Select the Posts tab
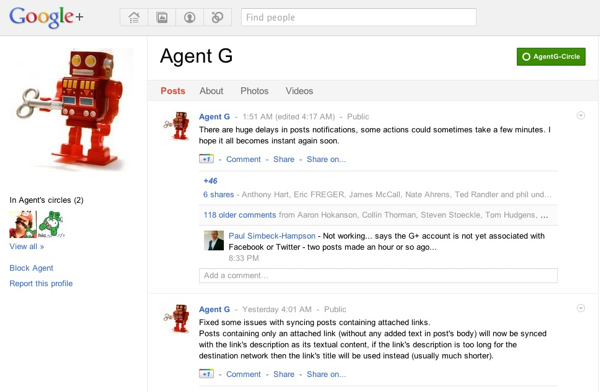 click(173, 91)
